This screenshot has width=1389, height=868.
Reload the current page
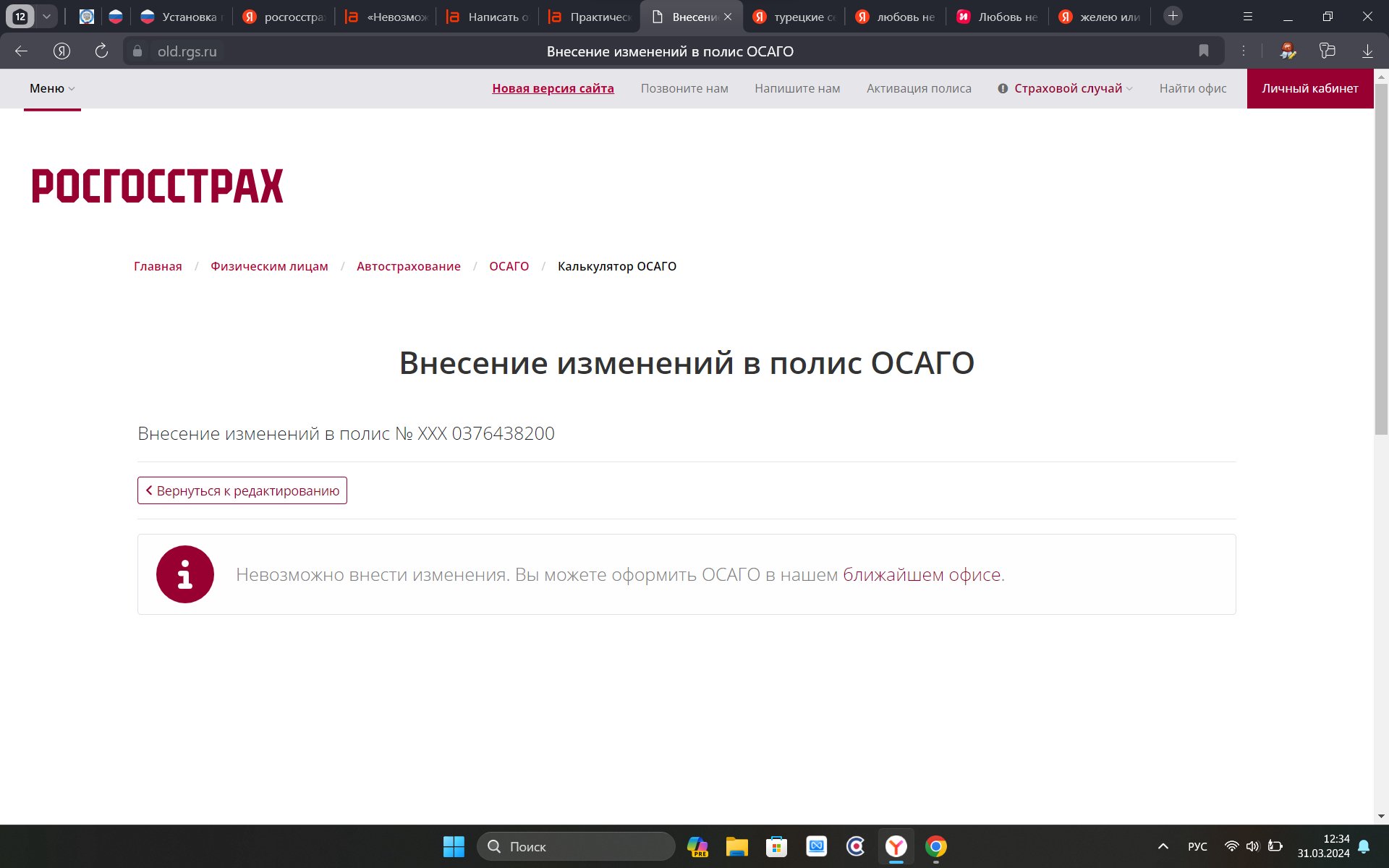(101, 51)
